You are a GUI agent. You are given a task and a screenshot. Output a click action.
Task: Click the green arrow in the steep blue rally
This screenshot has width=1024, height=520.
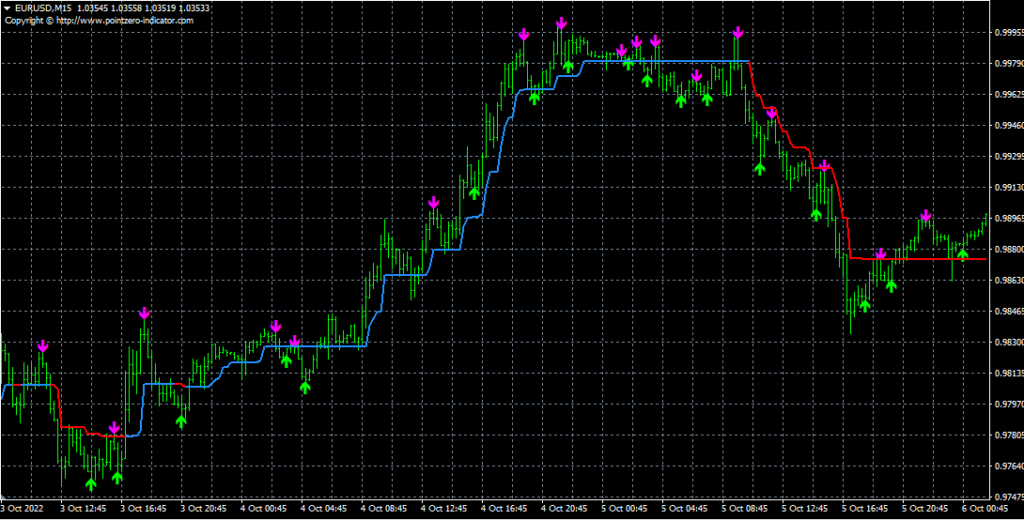click(474, 193)
